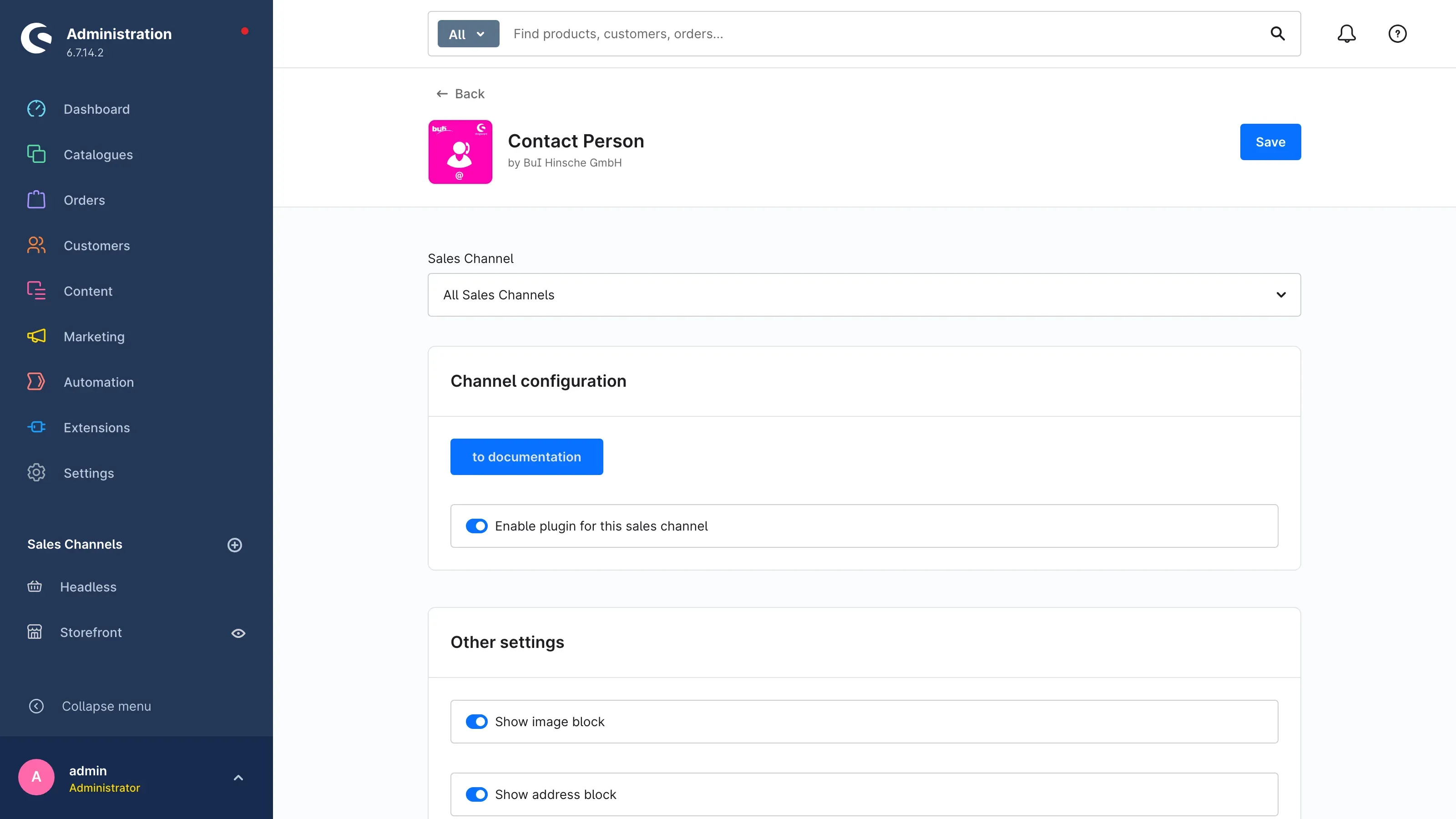Image resolution: width=1456 pixels, height=819 pixels.
Task: Disable Show image block switch
Action: point(476,722)
